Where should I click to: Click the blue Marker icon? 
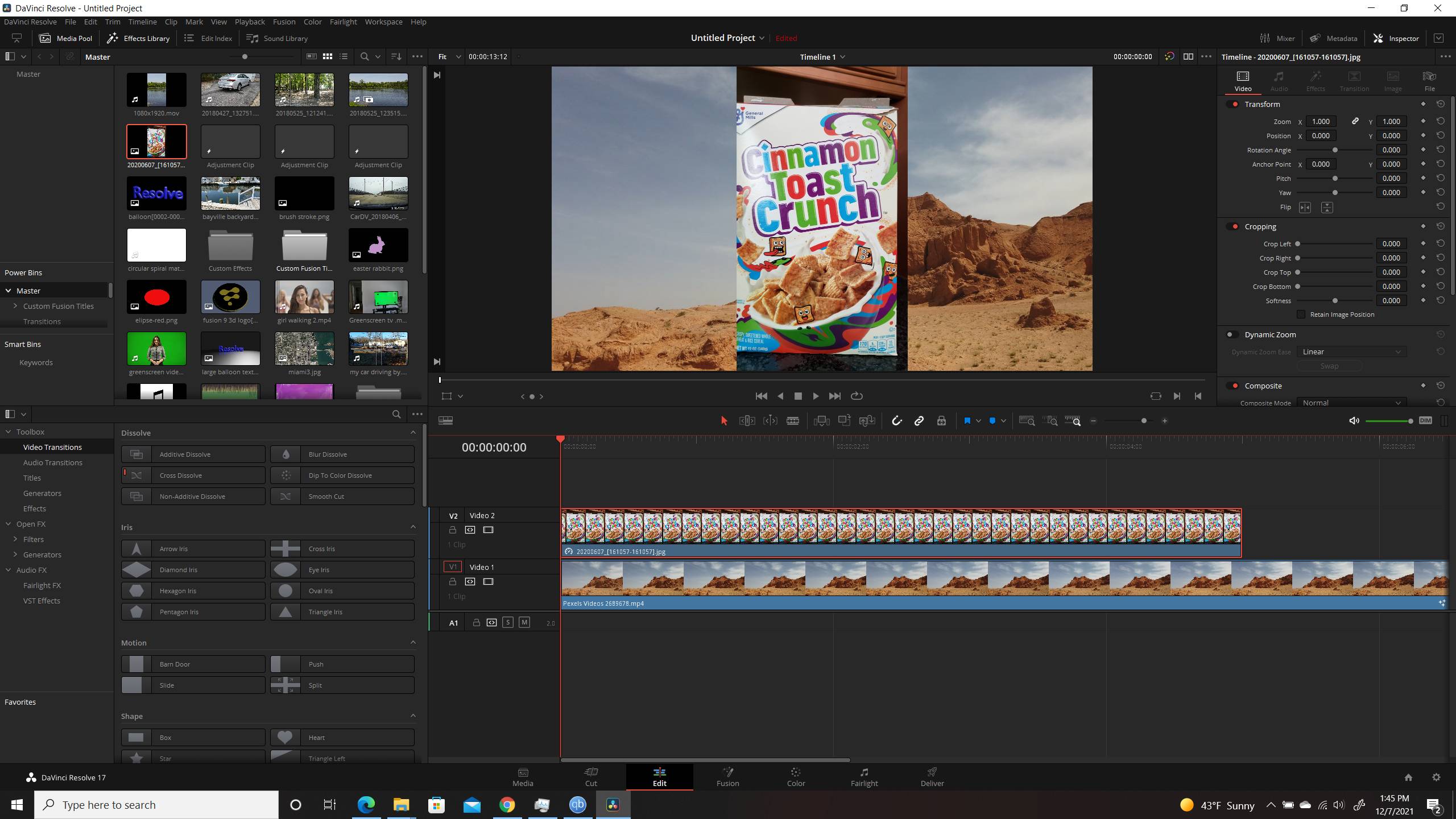click(992, 421)
